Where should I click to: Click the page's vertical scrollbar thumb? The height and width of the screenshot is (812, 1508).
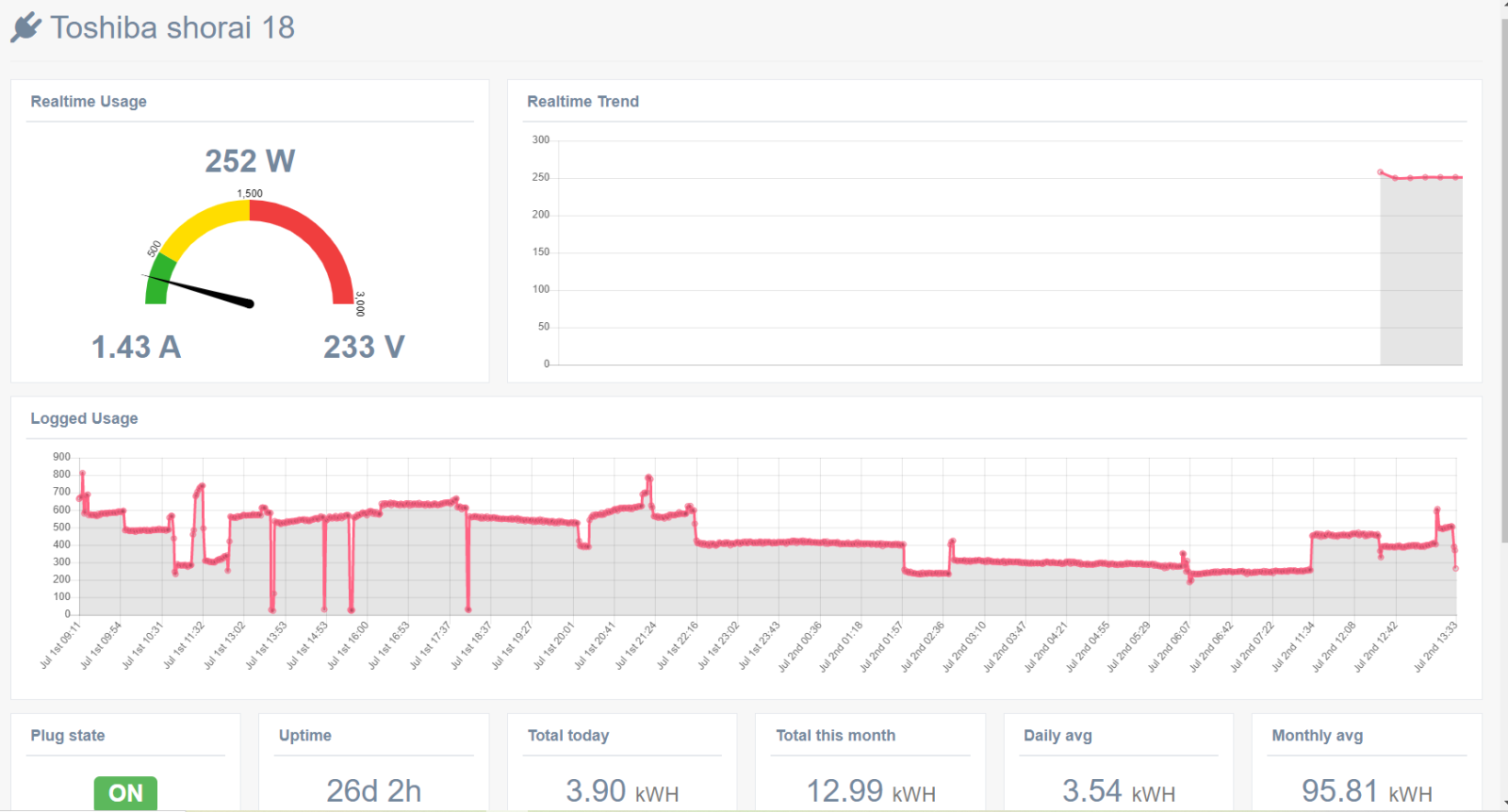(1504, 281)
